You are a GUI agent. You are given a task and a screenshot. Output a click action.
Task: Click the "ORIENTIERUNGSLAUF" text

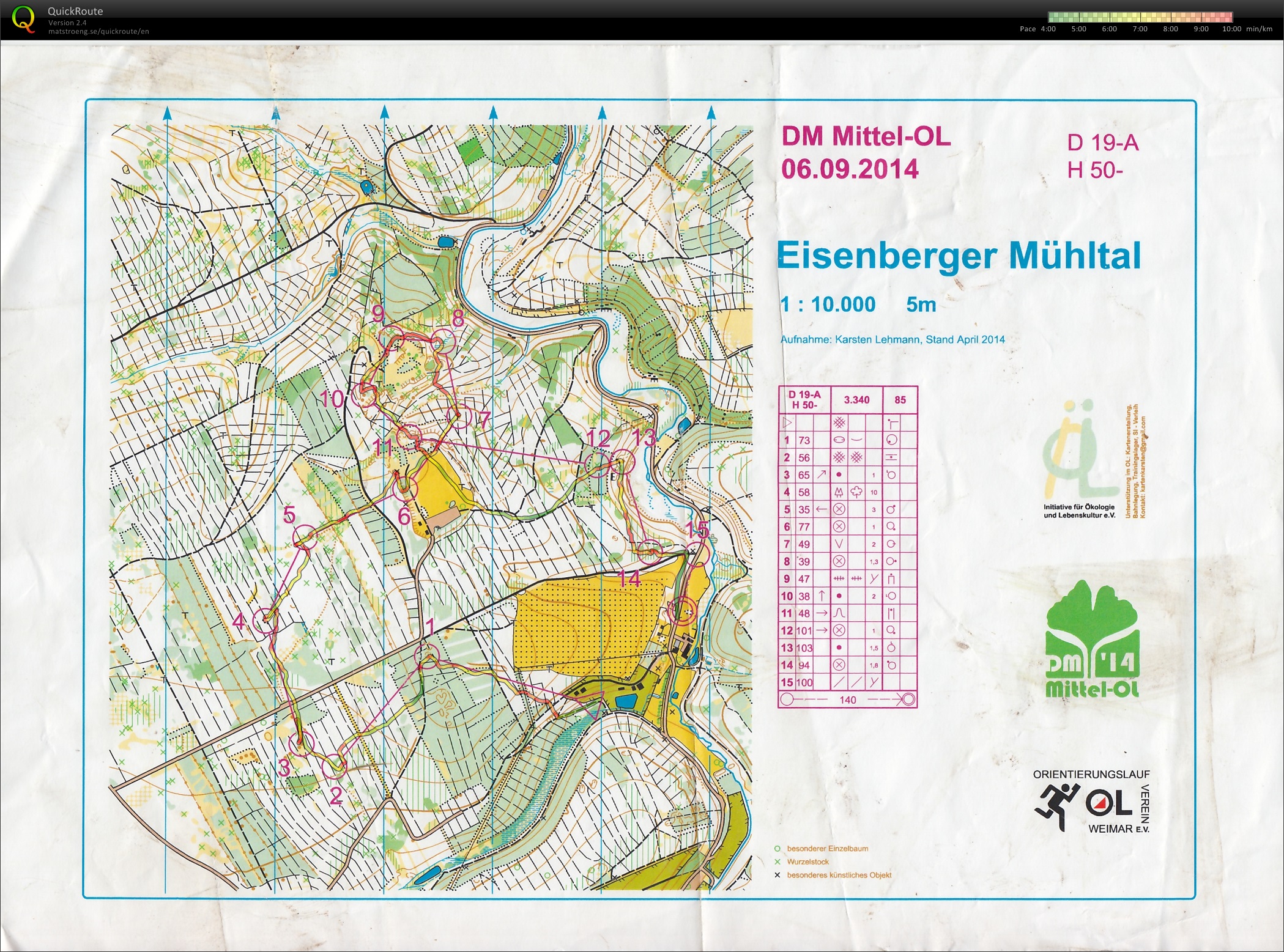pos(1091,774)
